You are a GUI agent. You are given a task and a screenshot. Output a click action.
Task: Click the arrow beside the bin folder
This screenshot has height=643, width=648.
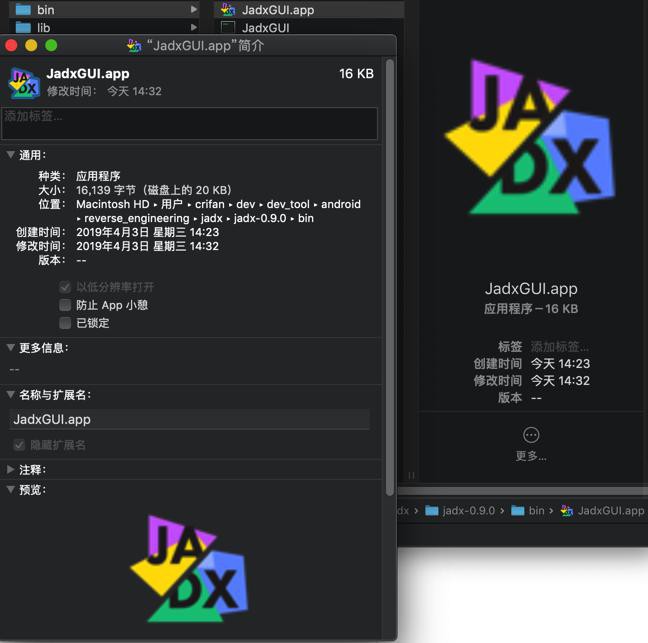click(193, 9)
